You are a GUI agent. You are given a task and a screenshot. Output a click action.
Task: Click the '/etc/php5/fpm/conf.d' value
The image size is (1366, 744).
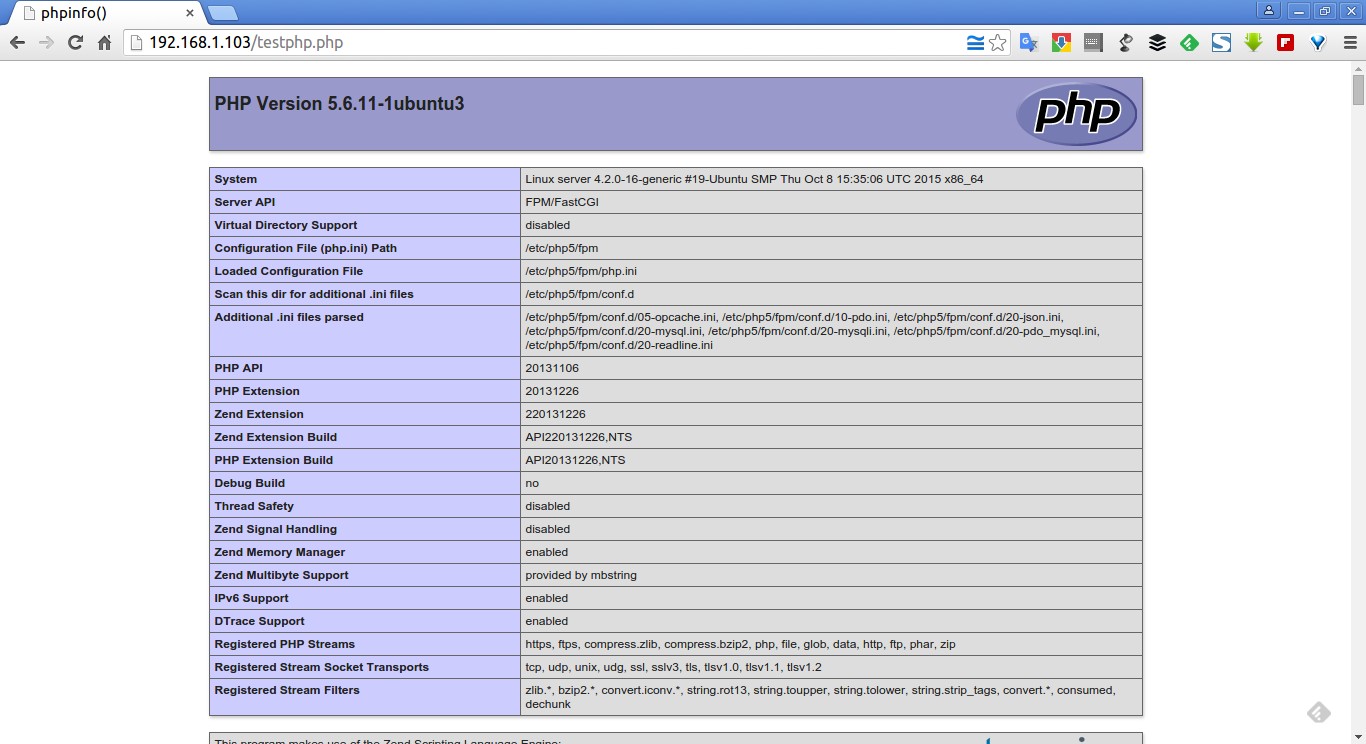pyautogui.click(x=579, y=294)
